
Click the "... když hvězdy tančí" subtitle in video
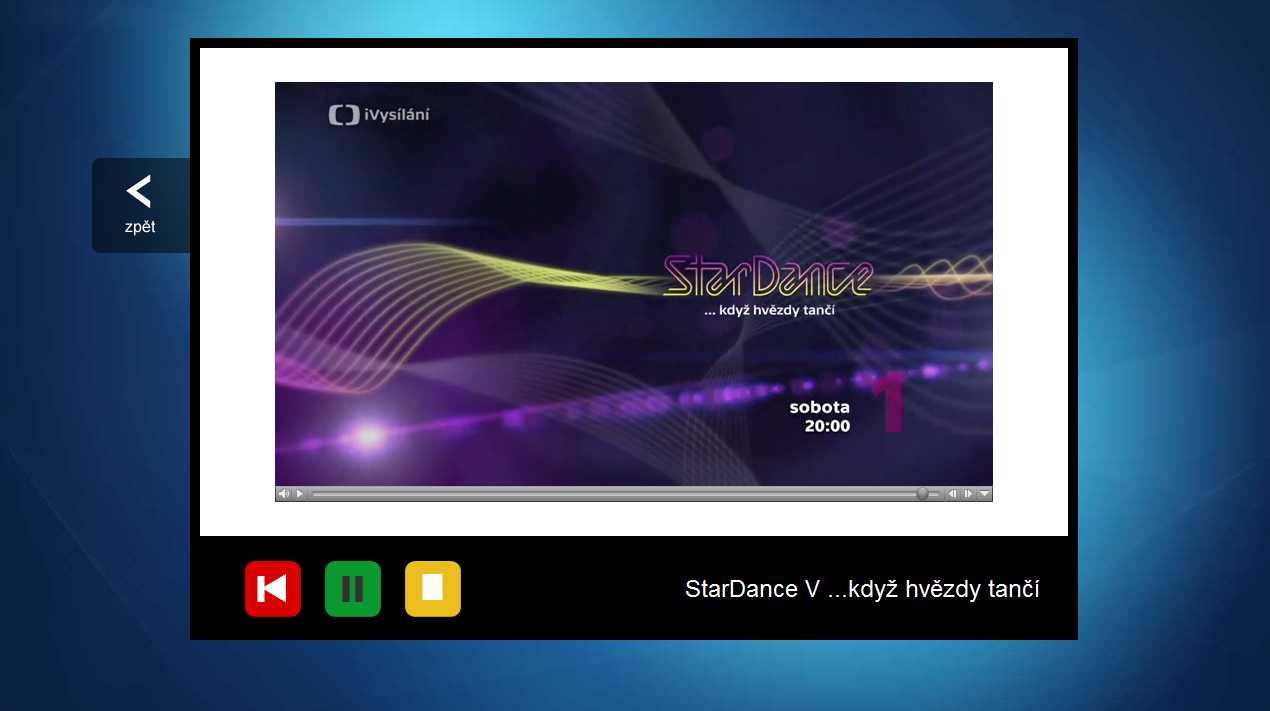click(769, 311)
